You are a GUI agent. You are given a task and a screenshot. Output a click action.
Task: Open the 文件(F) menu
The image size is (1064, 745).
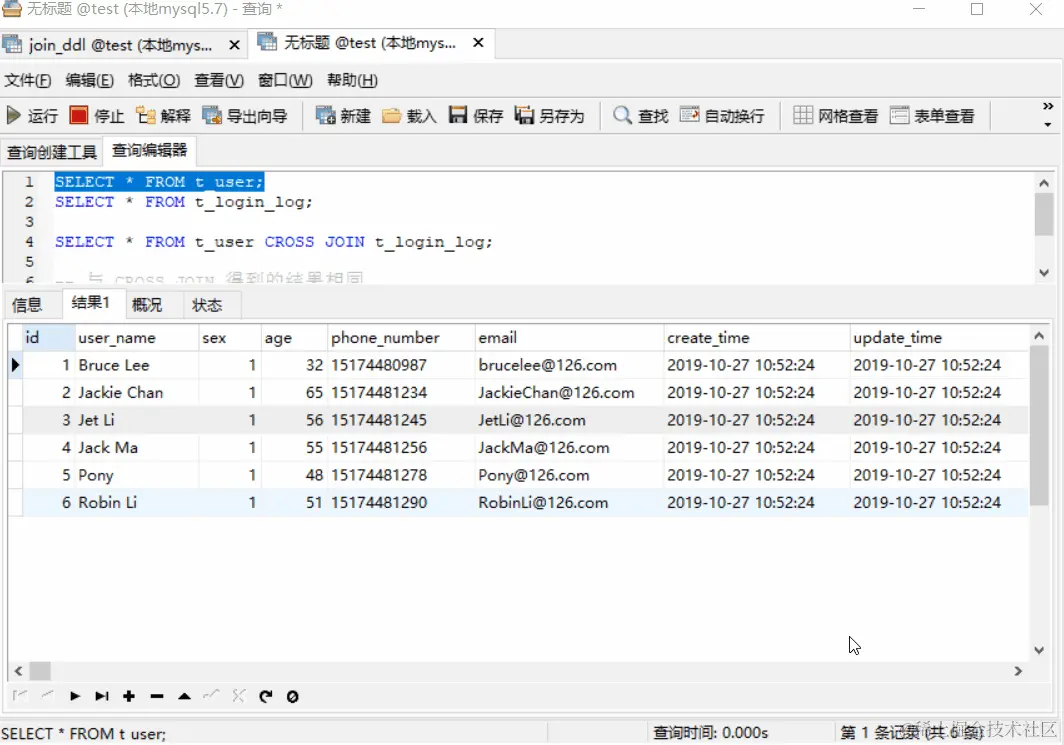(x=28, y=80)
